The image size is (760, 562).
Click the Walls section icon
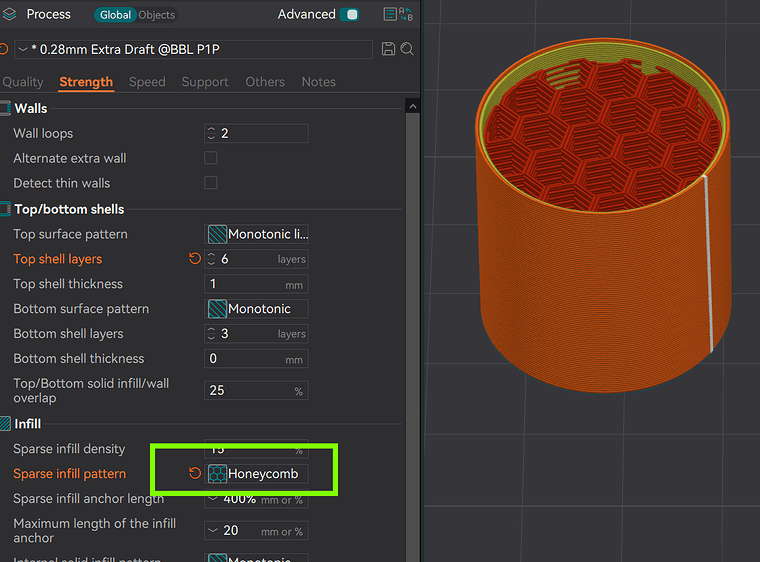tap(5, 108)
